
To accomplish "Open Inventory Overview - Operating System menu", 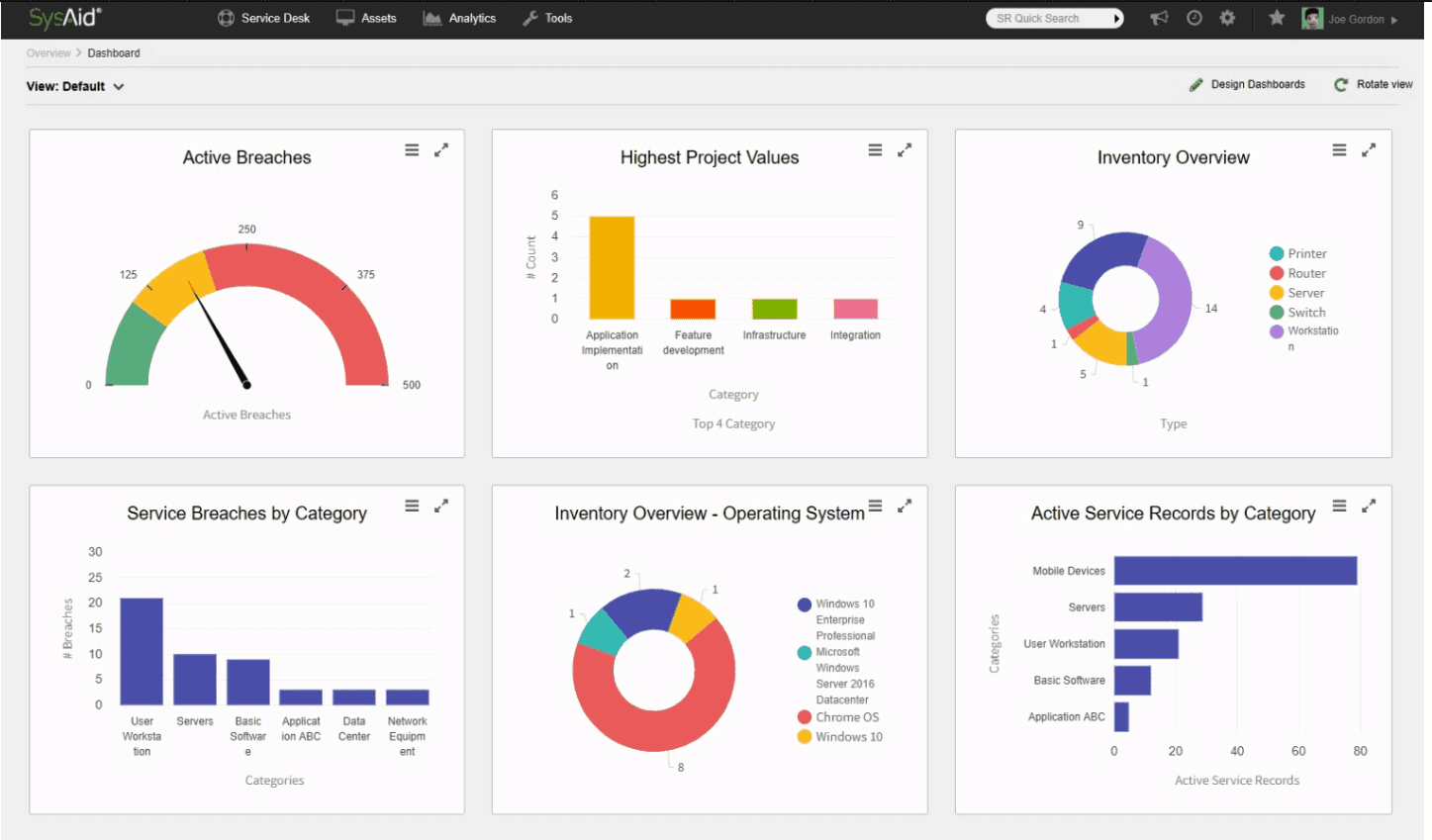I will click(x=875, y=506).
